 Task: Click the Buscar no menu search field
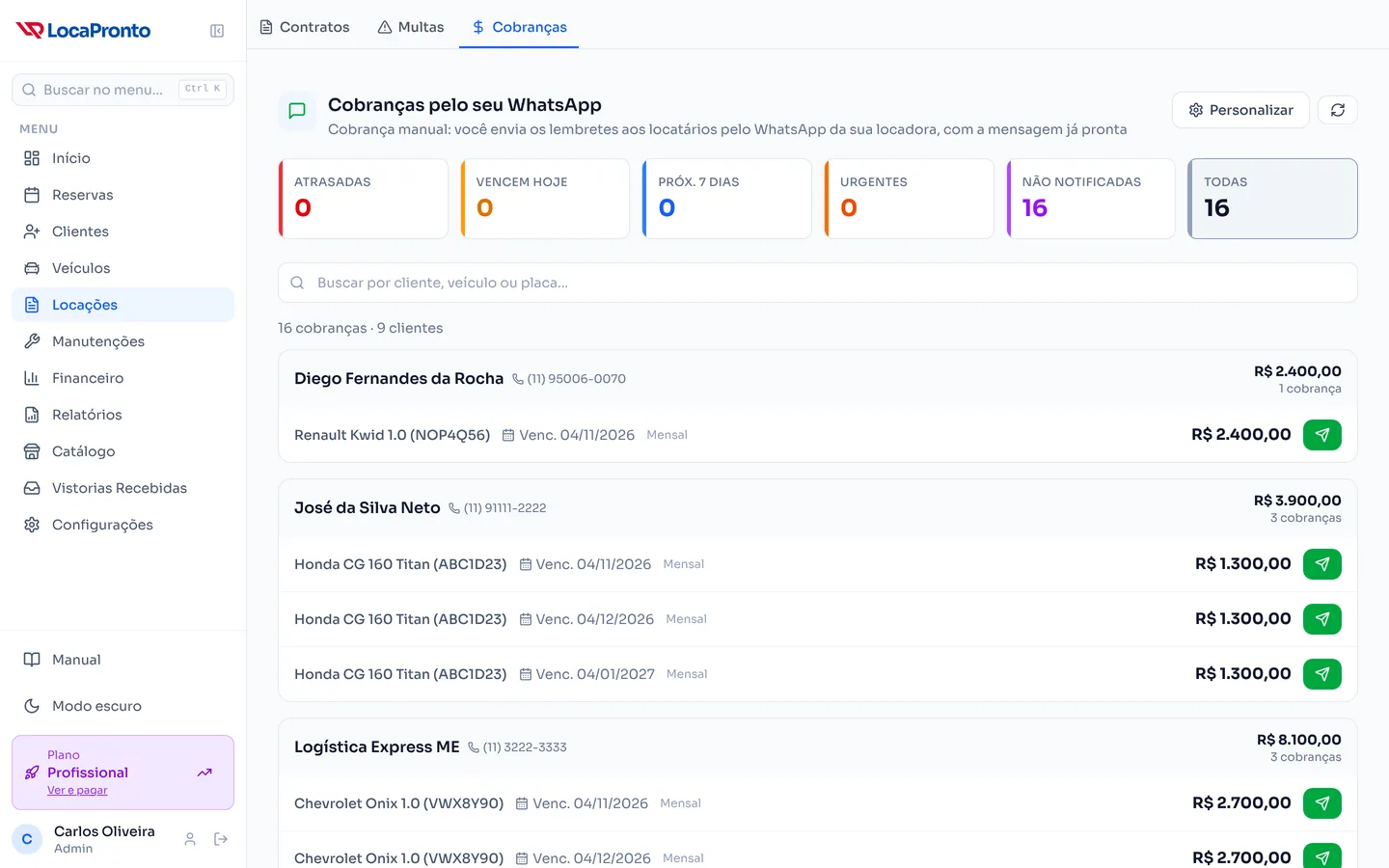[x=123, y=90]
